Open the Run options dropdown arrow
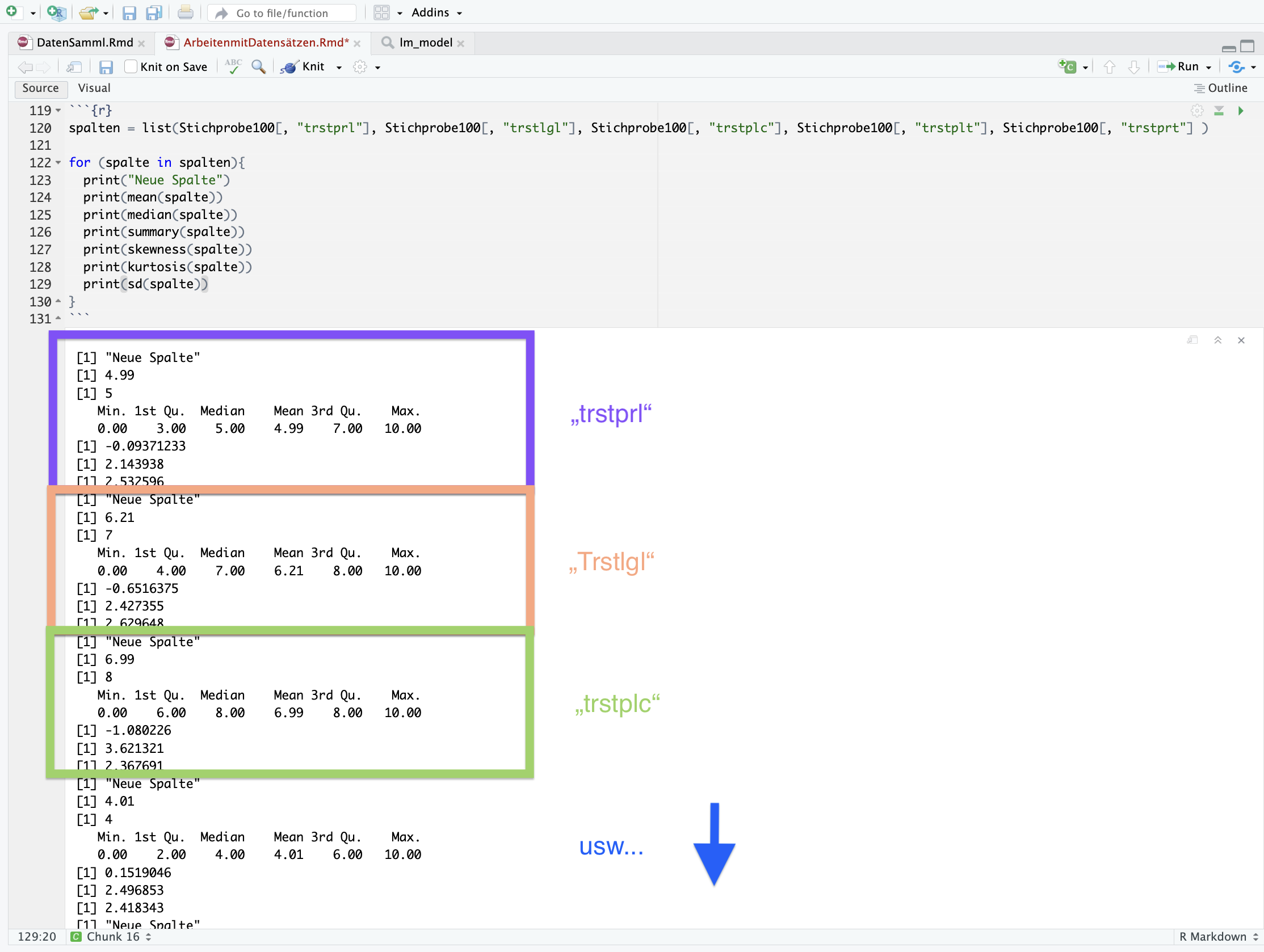 pos(1208,68)
